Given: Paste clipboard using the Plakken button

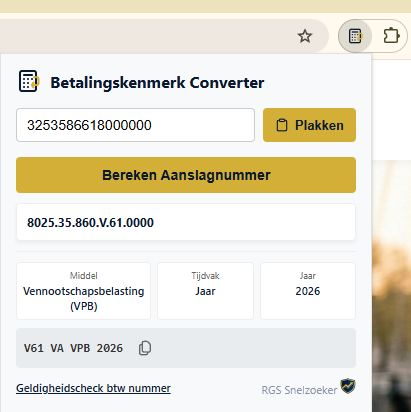Looking at the screenshot, I should coord(309,125).
